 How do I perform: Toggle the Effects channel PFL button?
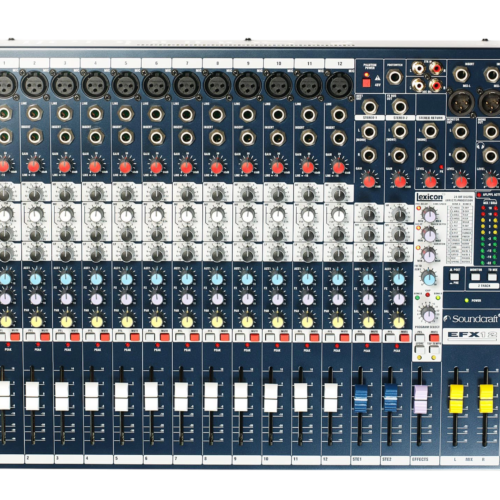tap(420, 338)
